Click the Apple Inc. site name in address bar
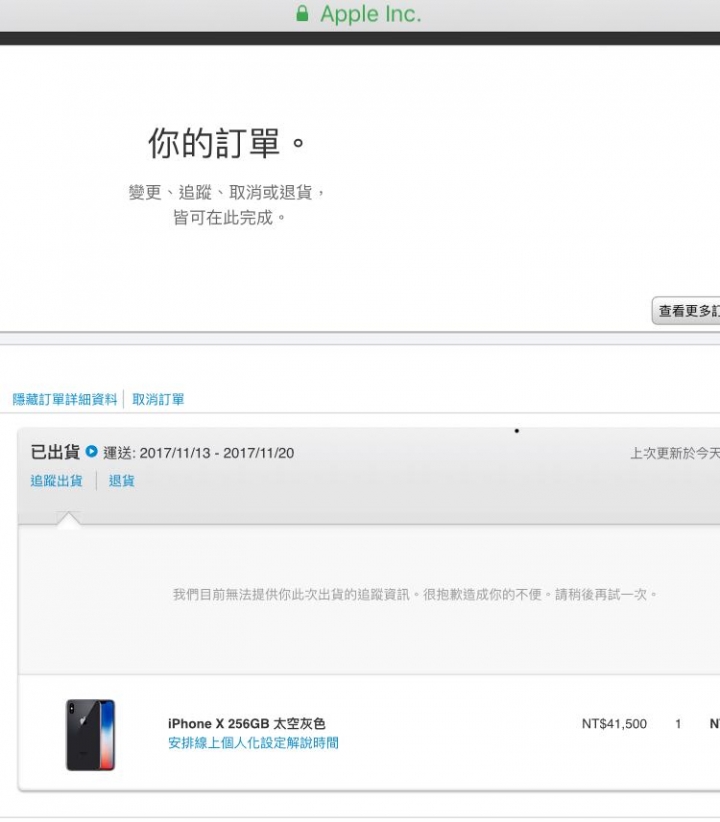The image size is (720, 822). click(371, 14)
